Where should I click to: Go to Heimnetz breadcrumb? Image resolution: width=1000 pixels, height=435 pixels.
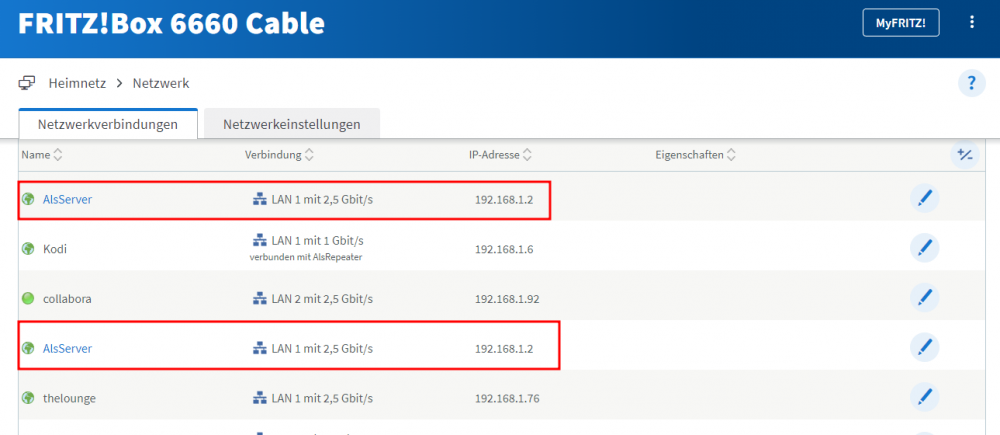pos(77,83)
